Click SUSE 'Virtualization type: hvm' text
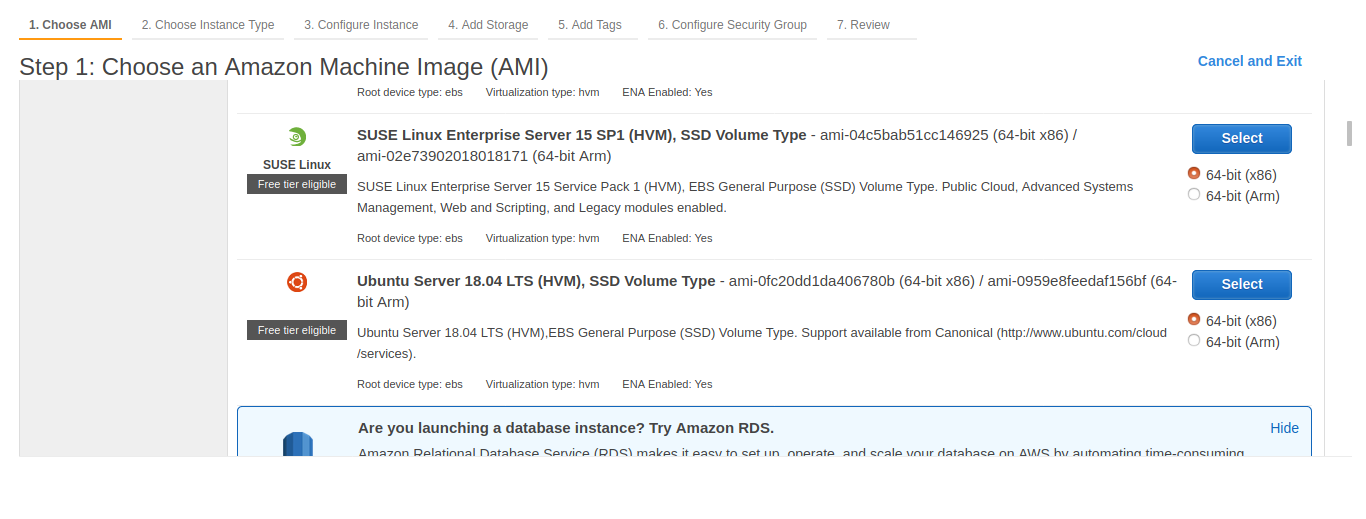1366x519 pixels. pyautogui.click(x=542, y=238)
